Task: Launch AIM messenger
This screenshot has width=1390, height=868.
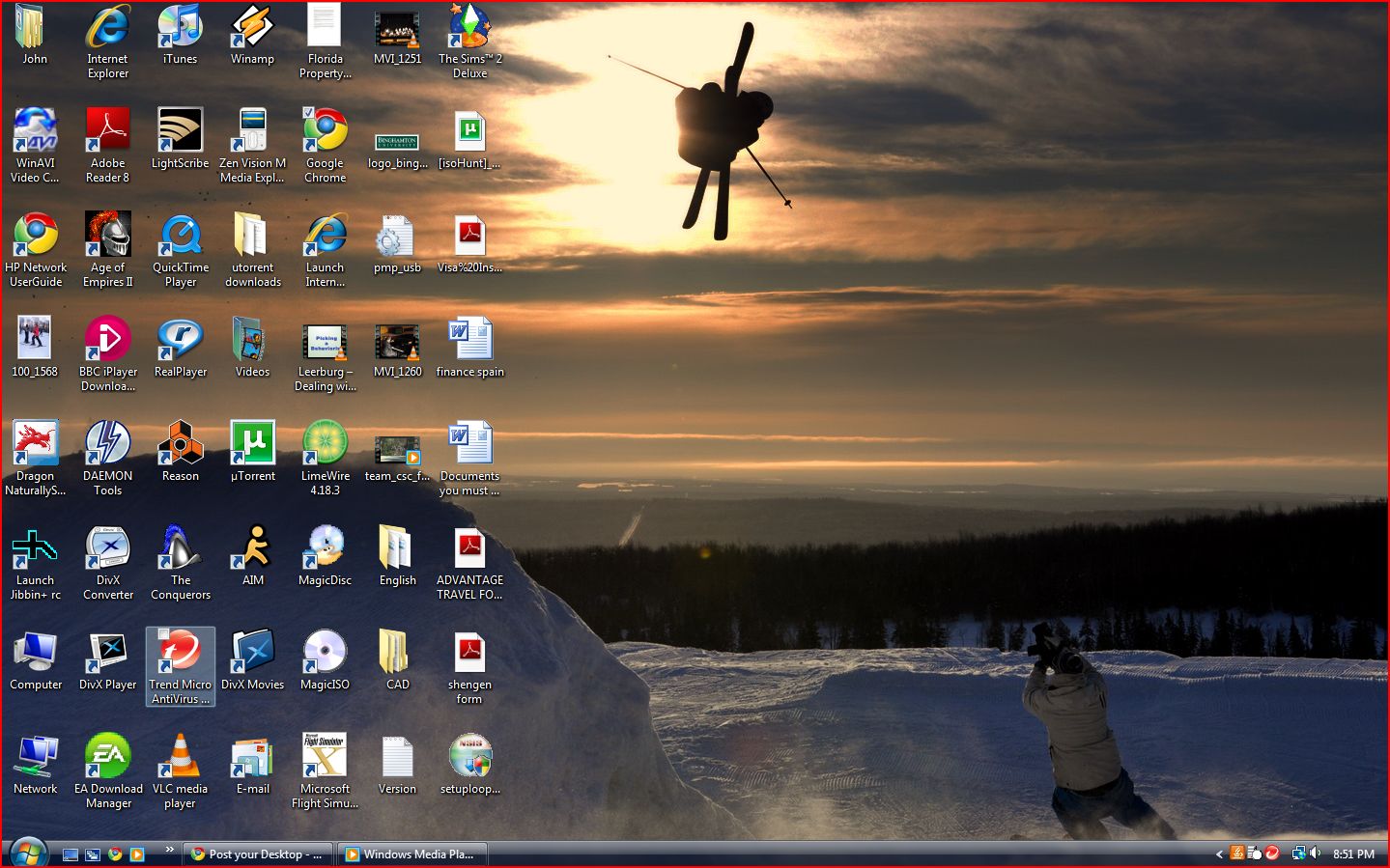Action: click(251, 546)
